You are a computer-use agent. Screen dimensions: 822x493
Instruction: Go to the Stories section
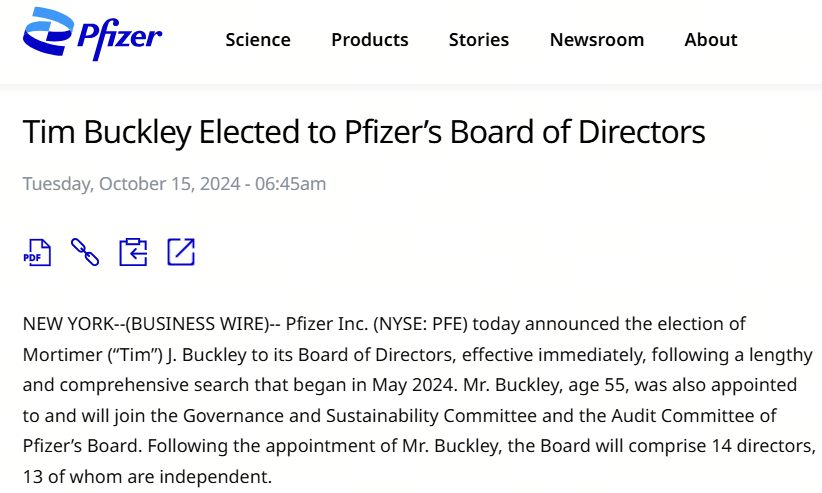pos(479,40)
